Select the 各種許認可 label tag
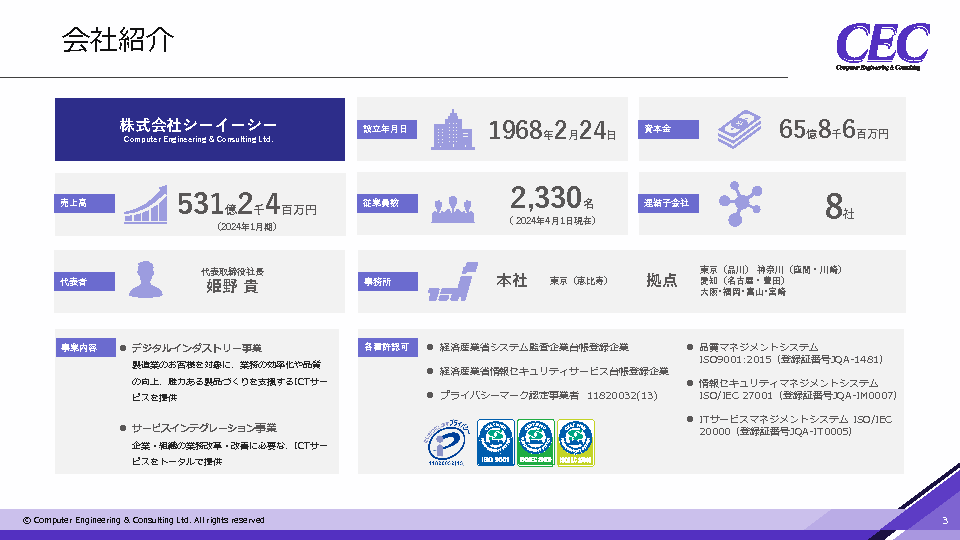The height and width of the screenshot is (540, 960). (385, 348)
